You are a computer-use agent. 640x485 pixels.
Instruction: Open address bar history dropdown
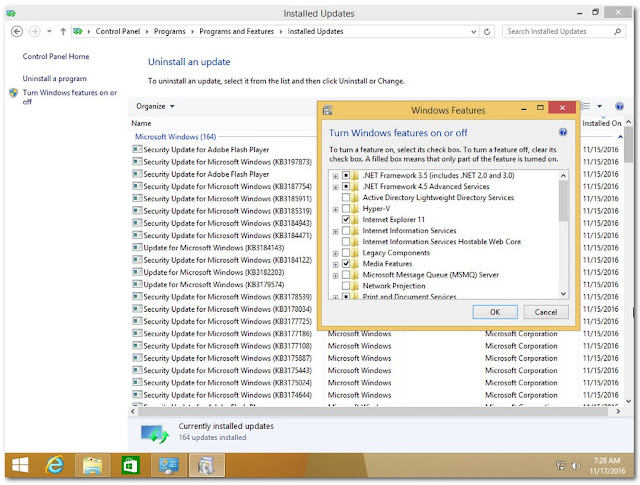click(x=473, y=31)
